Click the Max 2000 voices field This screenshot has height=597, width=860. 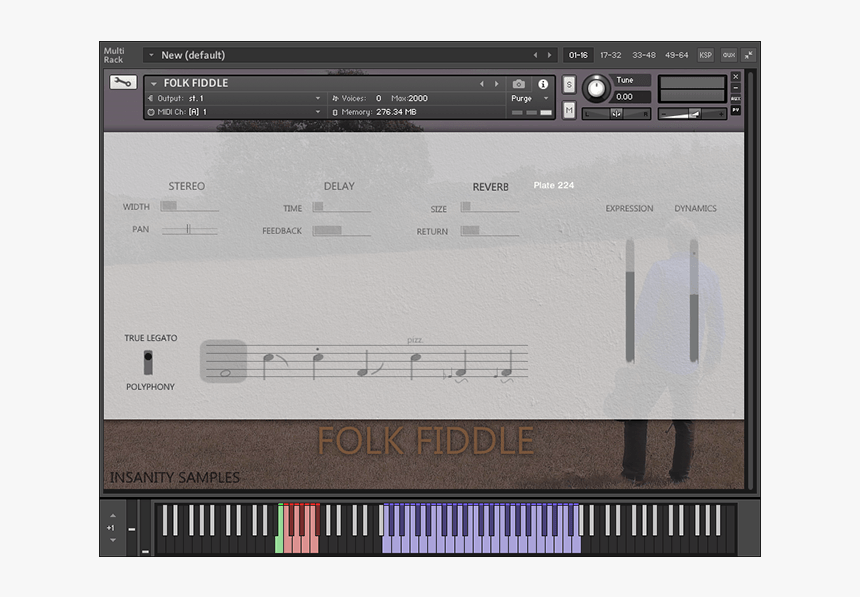(x=409, y=98)
